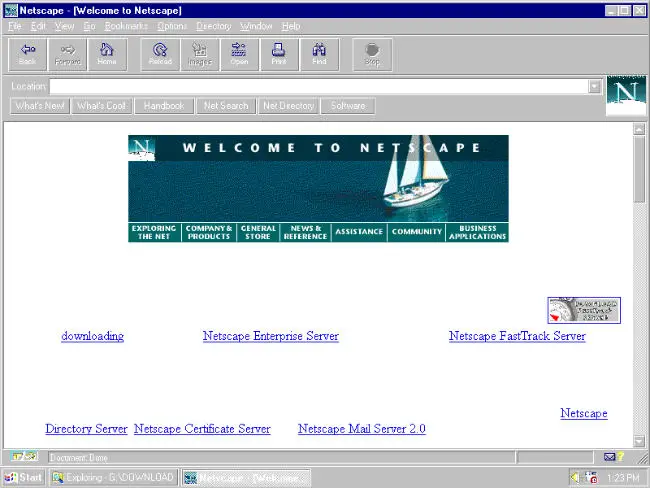Screen dimensions: 650x488
Task: Follow the Netscape FastTrack Server link
Action: [517, 336]
